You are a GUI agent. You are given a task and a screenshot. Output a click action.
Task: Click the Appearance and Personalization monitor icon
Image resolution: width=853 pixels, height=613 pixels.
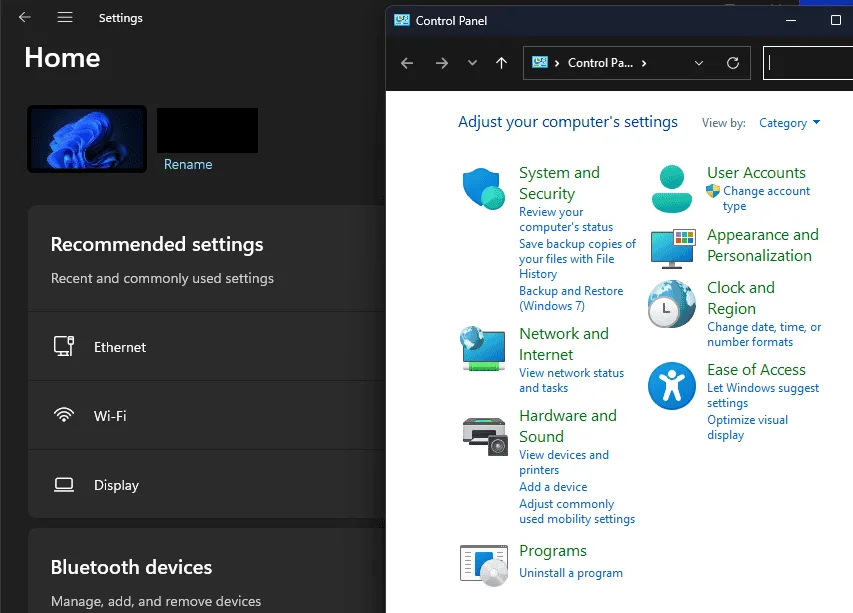673,249
